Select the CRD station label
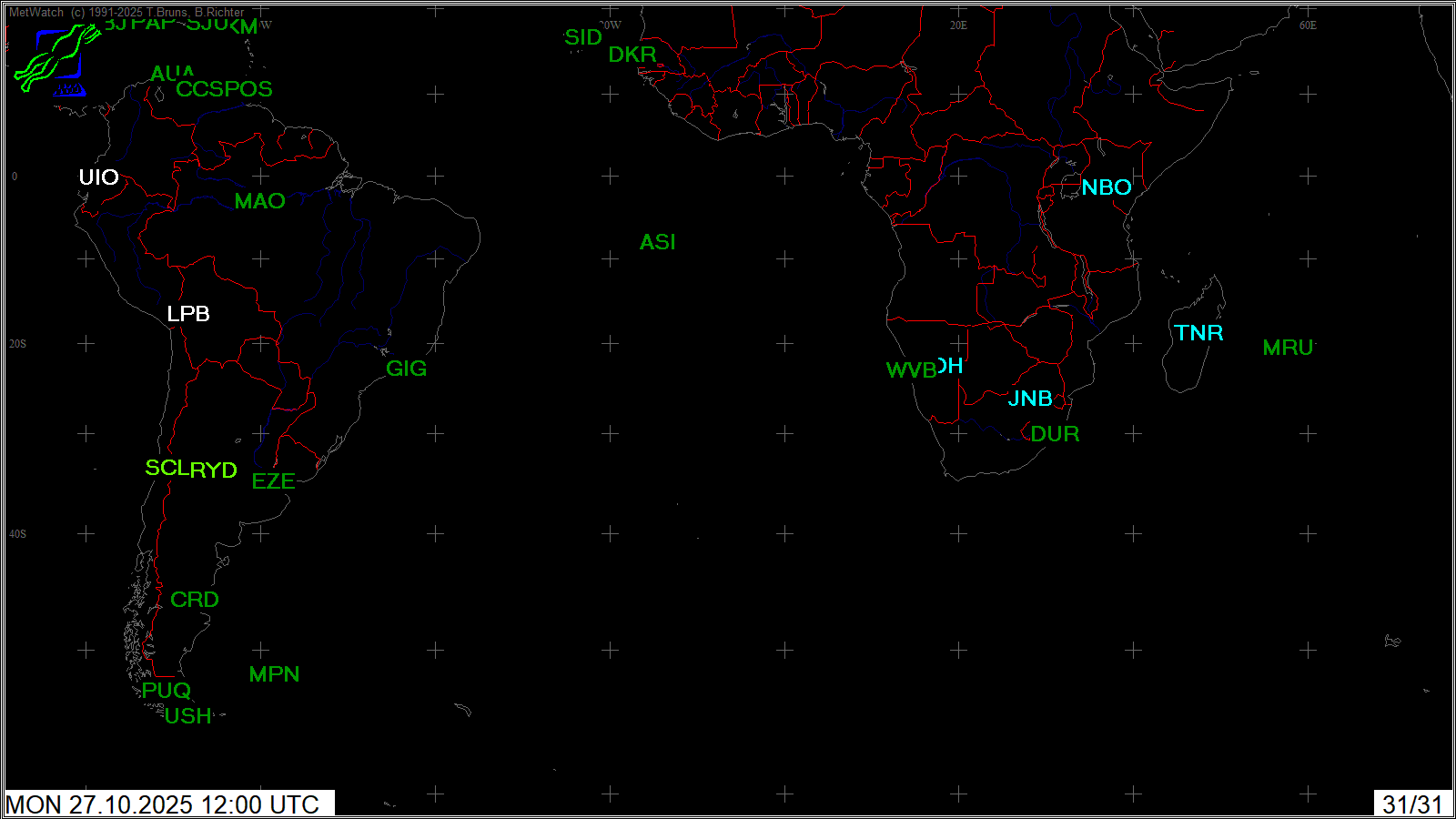The image size is (1456, 819). pos(195,600)
